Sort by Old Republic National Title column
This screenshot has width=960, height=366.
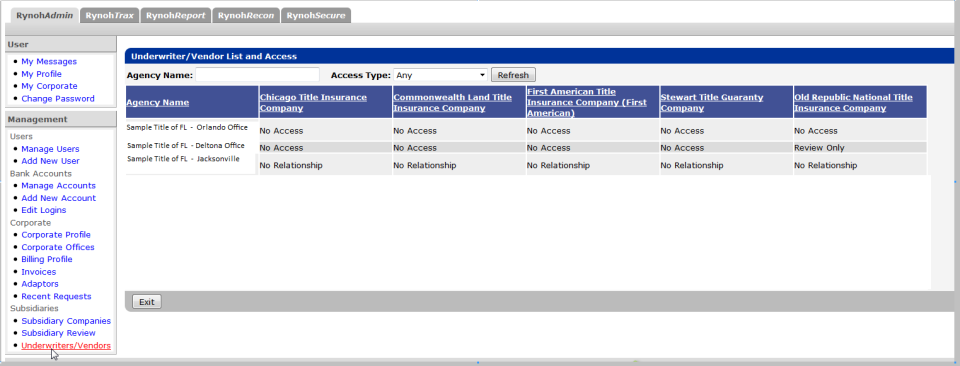point(853,102)
